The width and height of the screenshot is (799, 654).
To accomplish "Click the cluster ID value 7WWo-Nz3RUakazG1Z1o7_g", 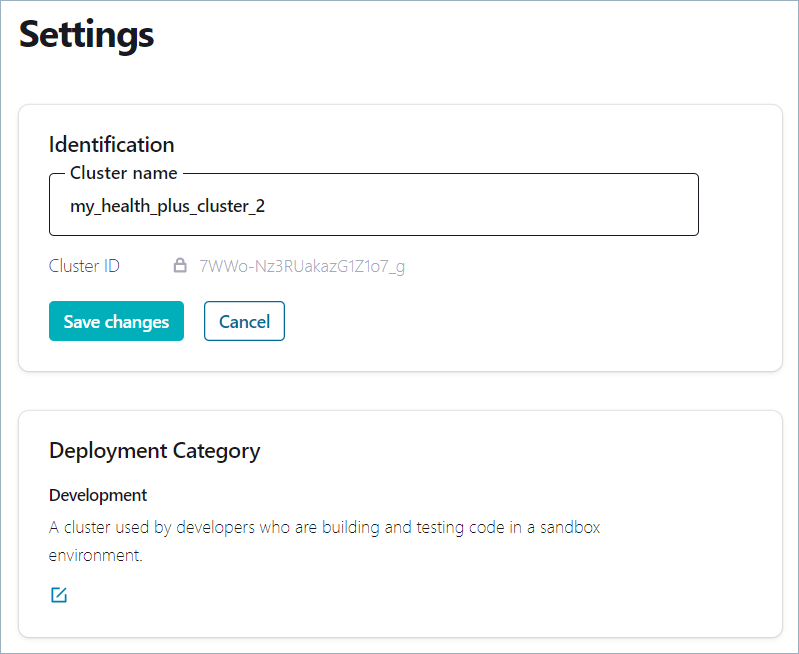I will (302, 266).
